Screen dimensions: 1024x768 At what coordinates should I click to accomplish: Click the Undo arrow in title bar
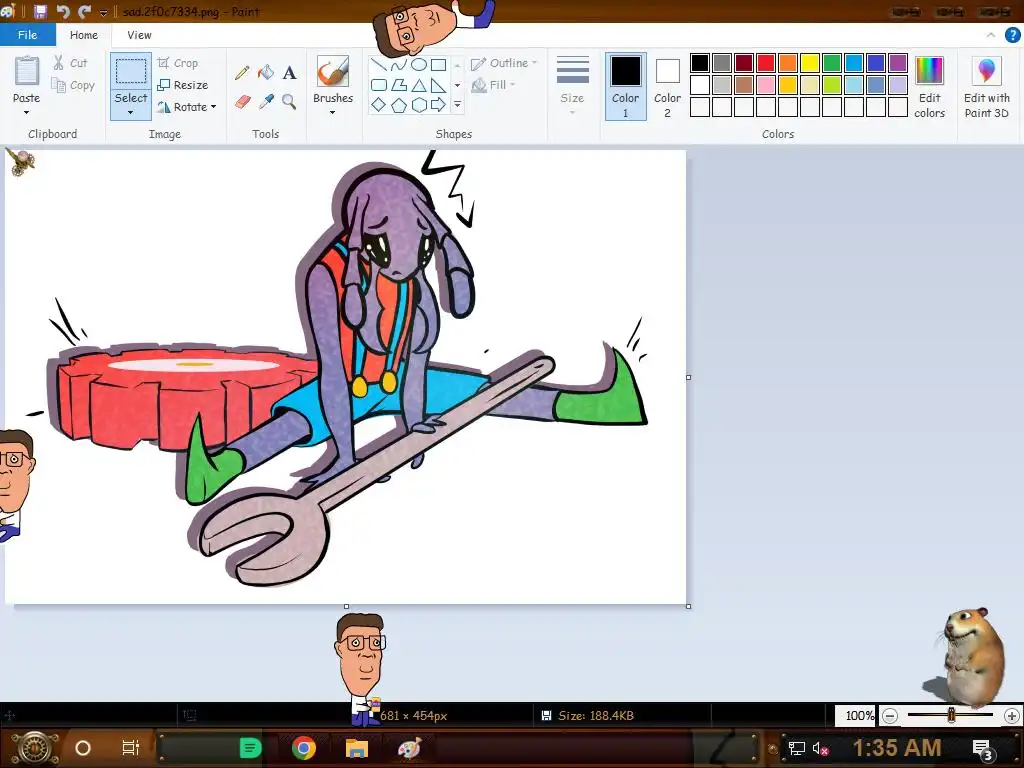tap(63, 11)
